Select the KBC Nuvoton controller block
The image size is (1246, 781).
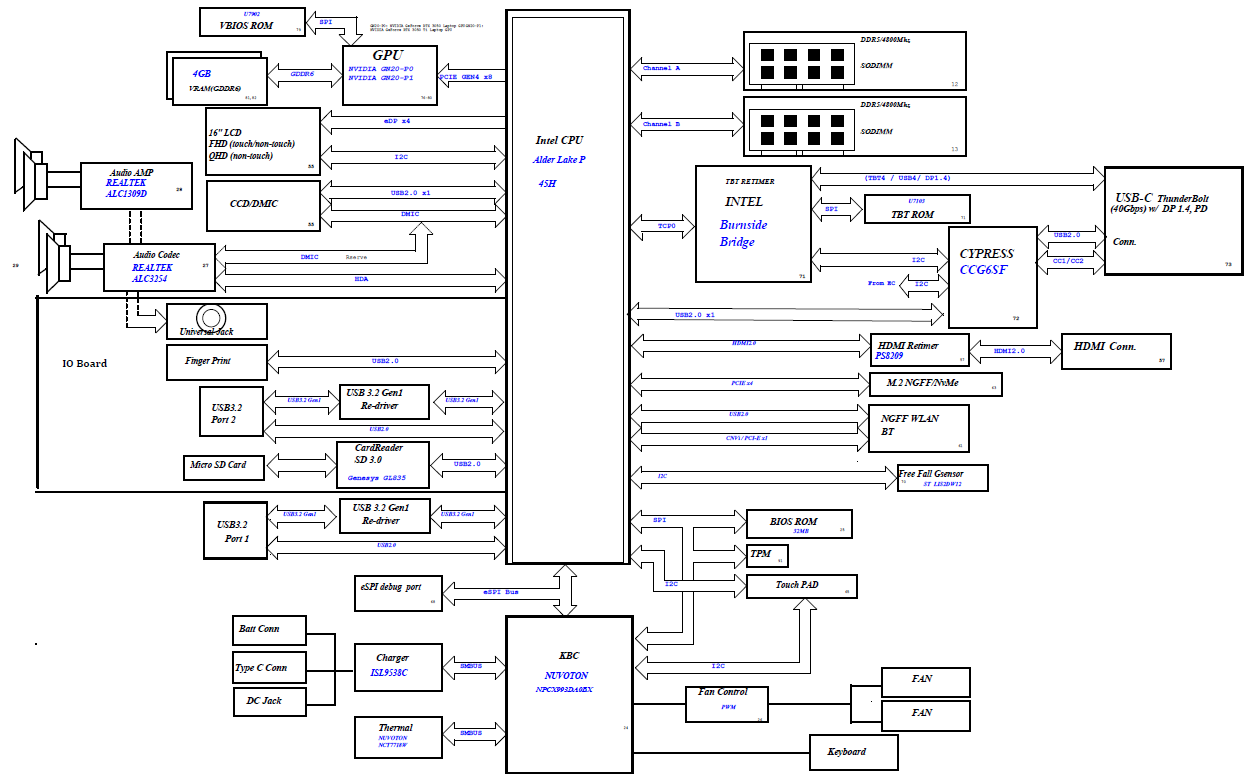coord(569,694)
